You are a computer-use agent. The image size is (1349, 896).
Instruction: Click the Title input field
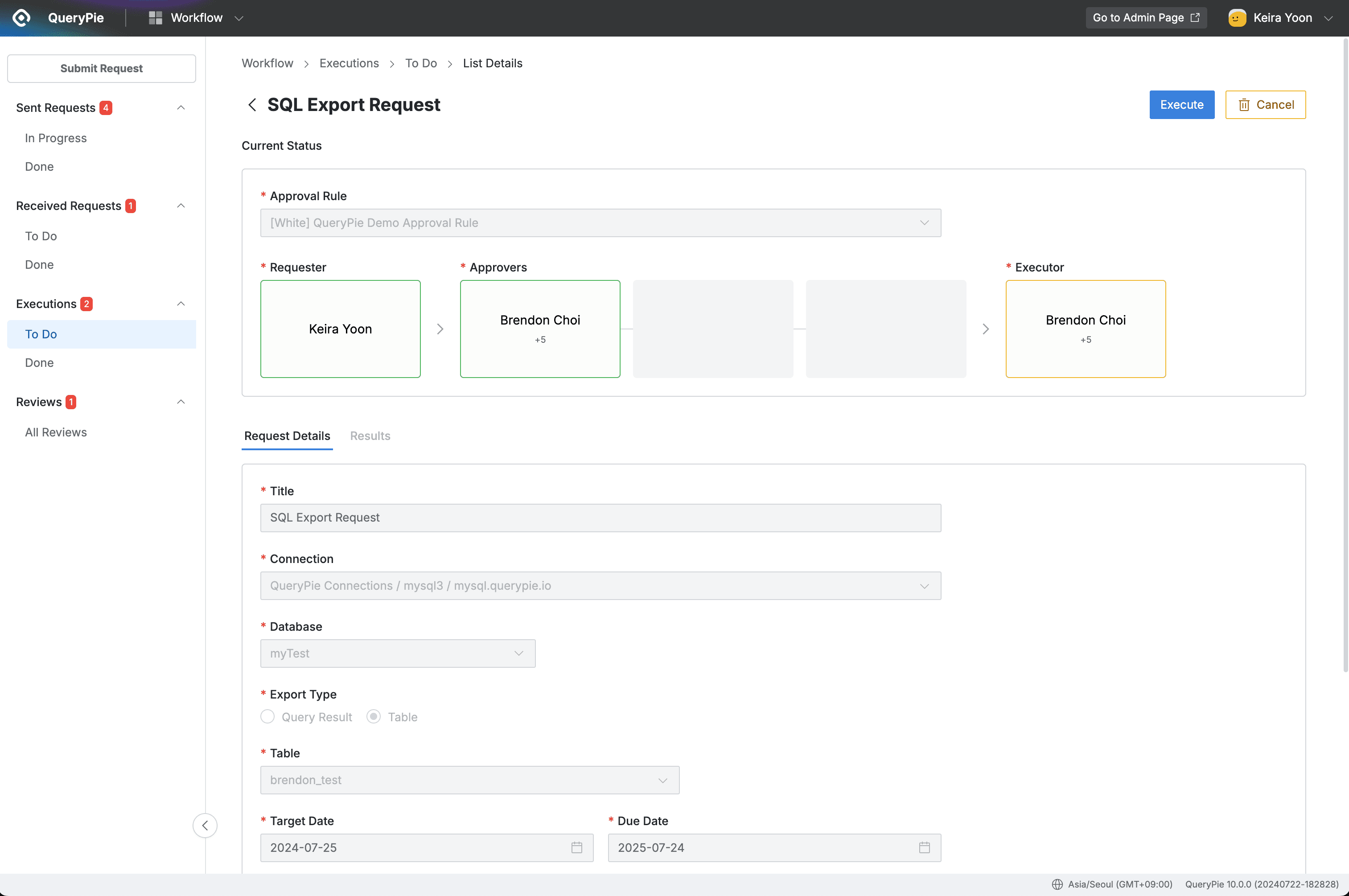[600, 518]
